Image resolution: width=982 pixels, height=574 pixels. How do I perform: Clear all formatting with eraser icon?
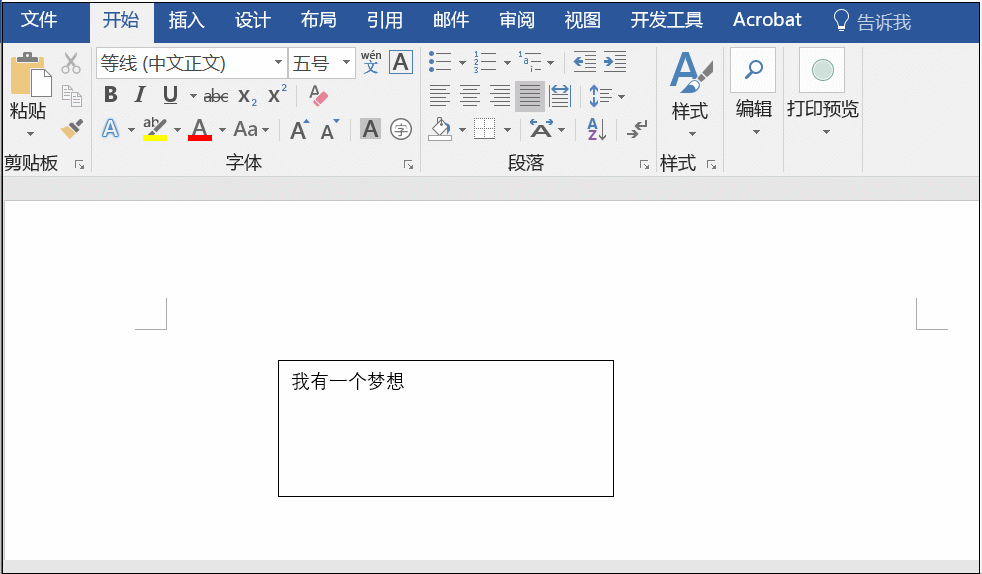point(318,96)
